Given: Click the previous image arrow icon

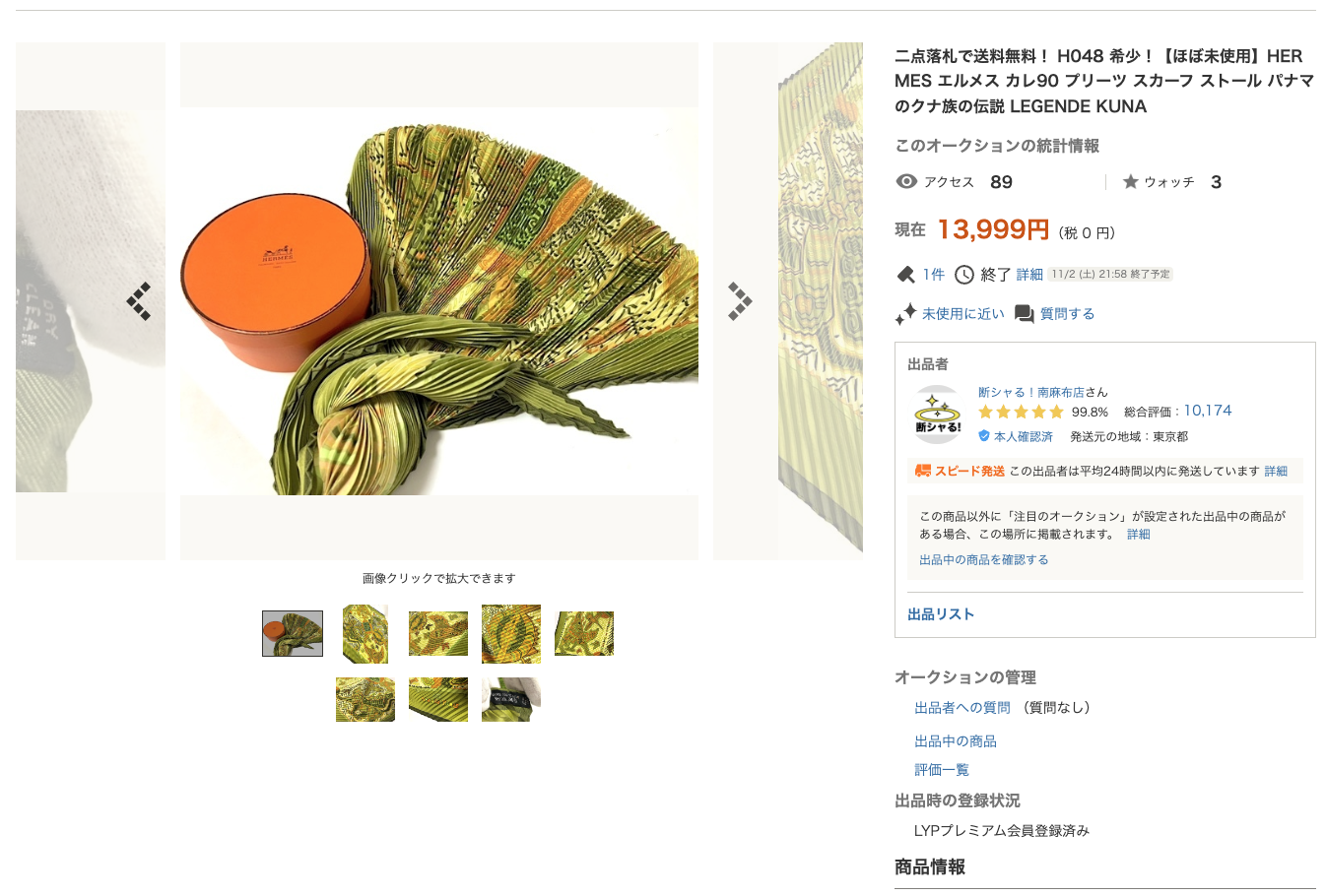Looking at the screenshot, I should tap(139, 301).
